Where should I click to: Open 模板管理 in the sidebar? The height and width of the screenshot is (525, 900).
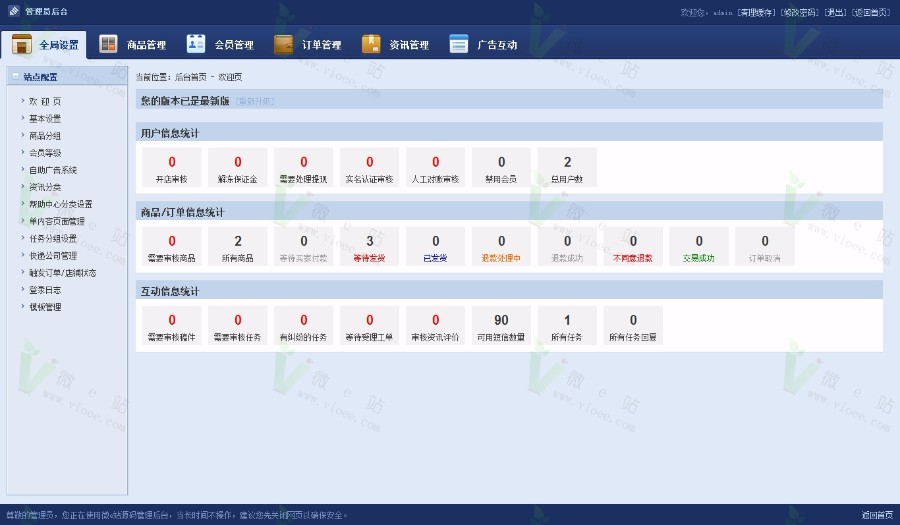pos(45,307)
